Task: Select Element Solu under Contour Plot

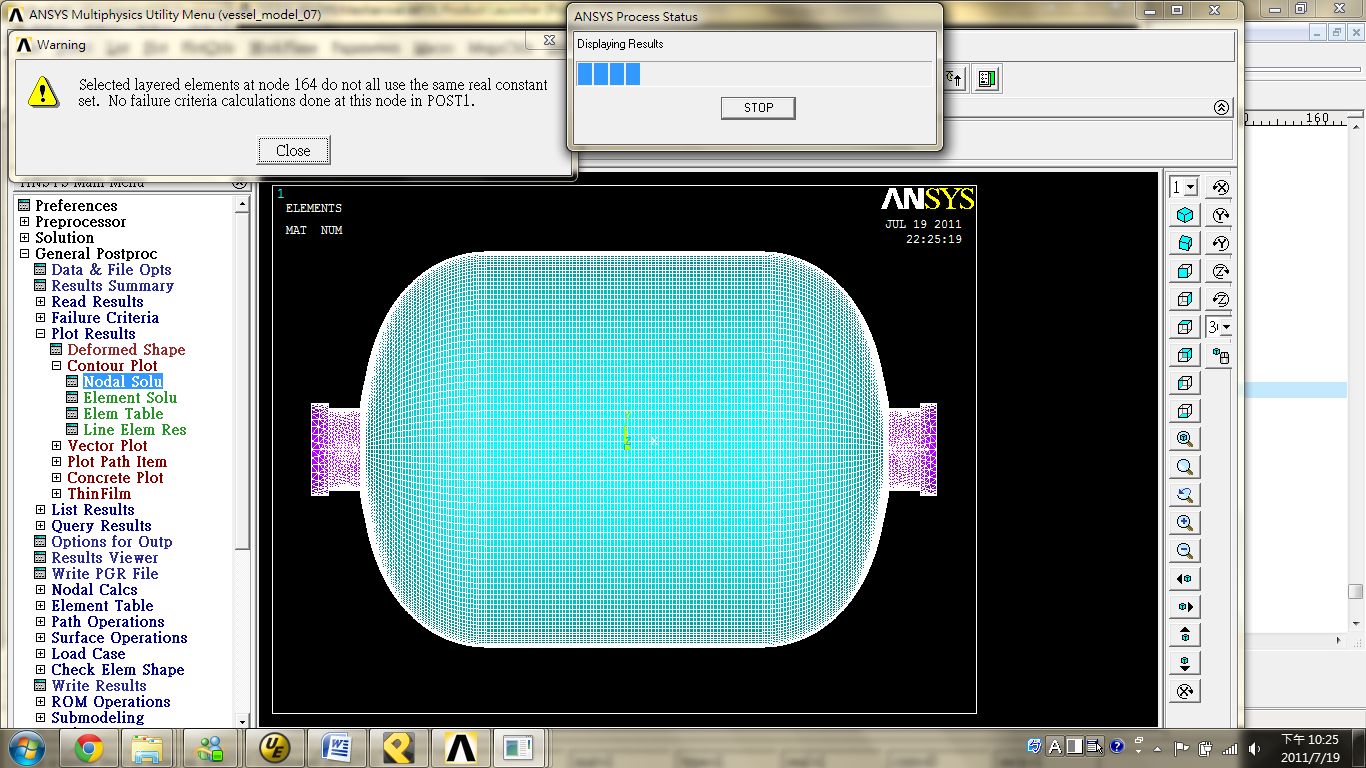Action: pos(130,398)
